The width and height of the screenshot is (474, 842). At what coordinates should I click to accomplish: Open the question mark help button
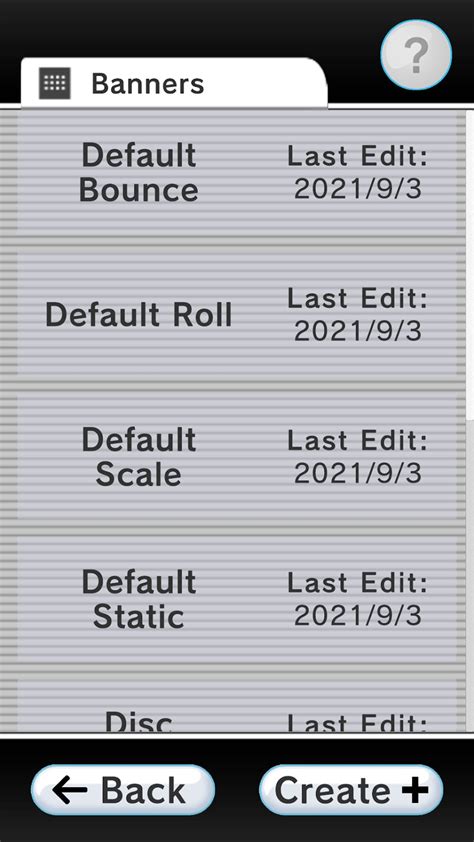(416, 54)
